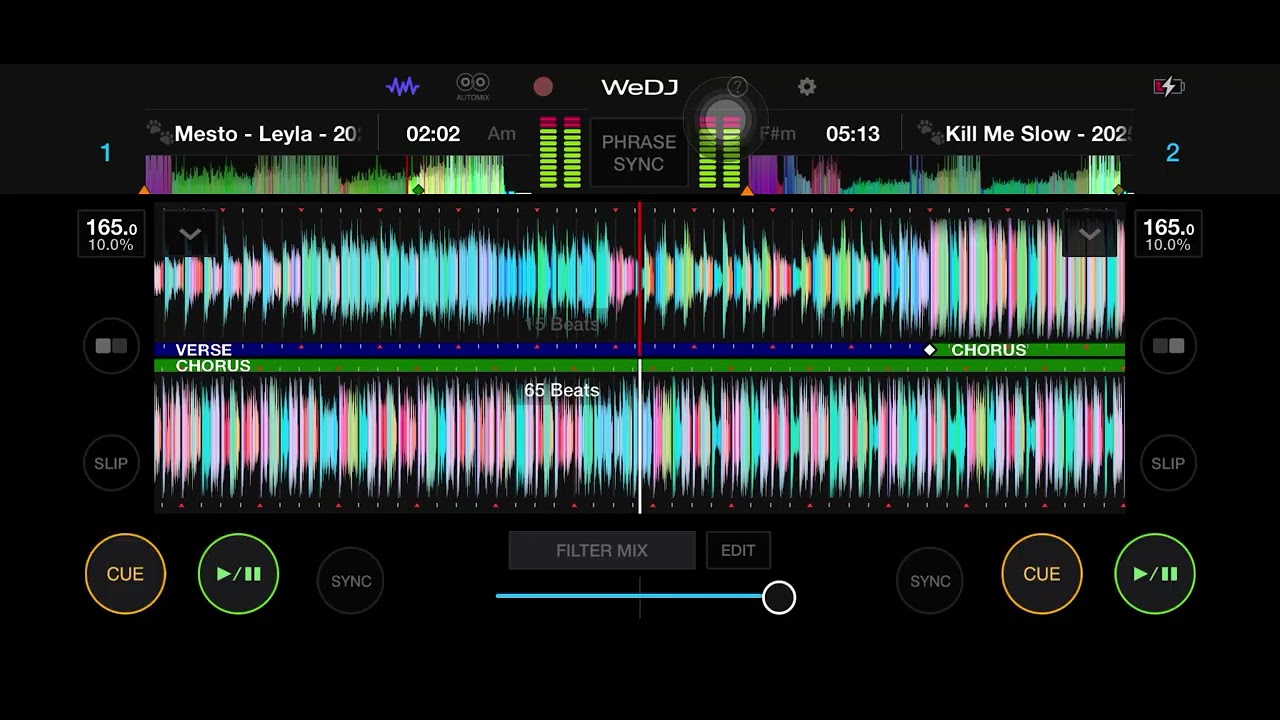Open the waveform view icon

[x=403, y=87]
